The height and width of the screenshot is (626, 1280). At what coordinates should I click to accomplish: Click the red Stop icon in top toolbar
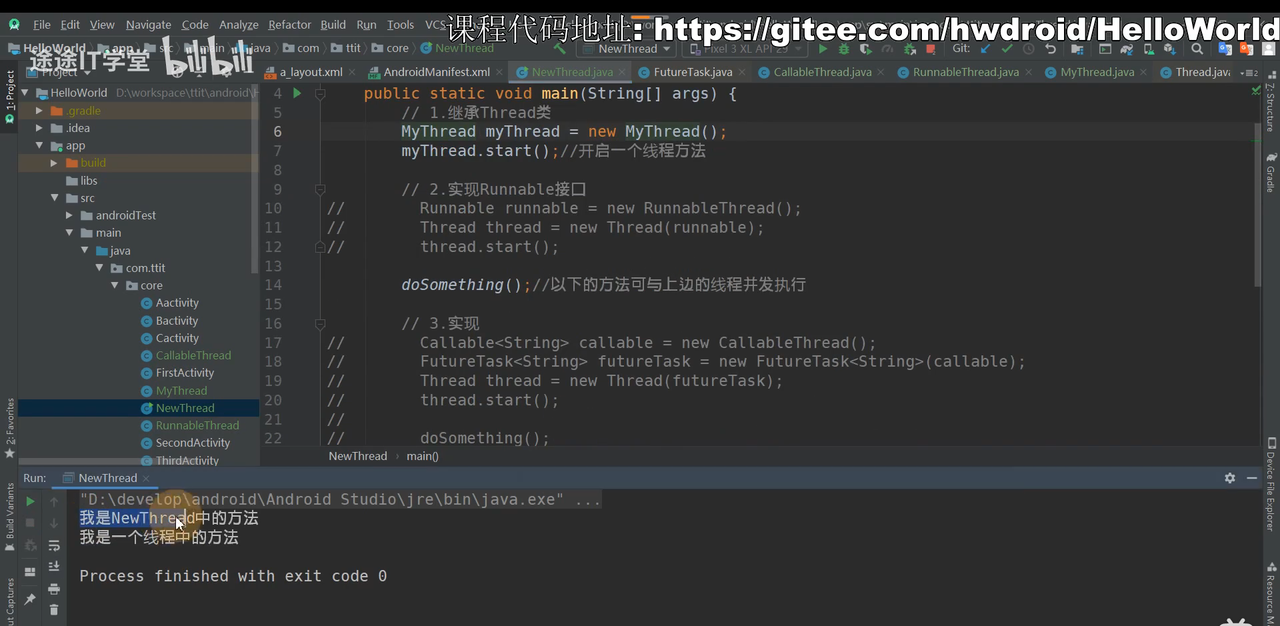click(931, 48)
